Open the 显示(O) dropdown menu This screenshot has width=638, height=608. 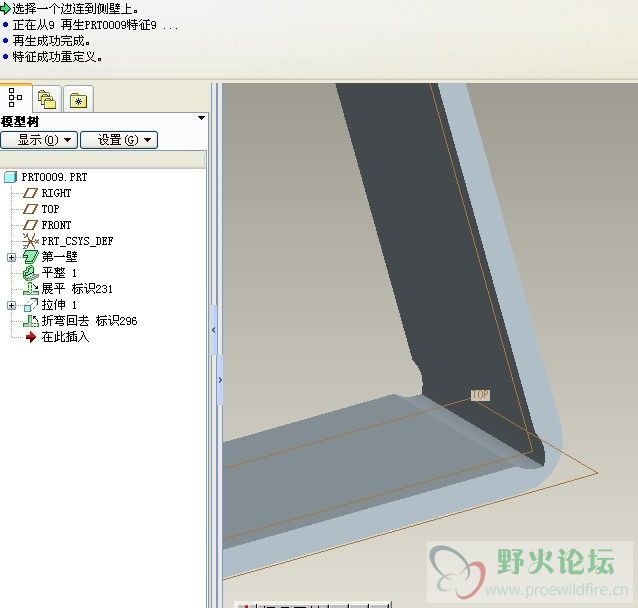39,140
